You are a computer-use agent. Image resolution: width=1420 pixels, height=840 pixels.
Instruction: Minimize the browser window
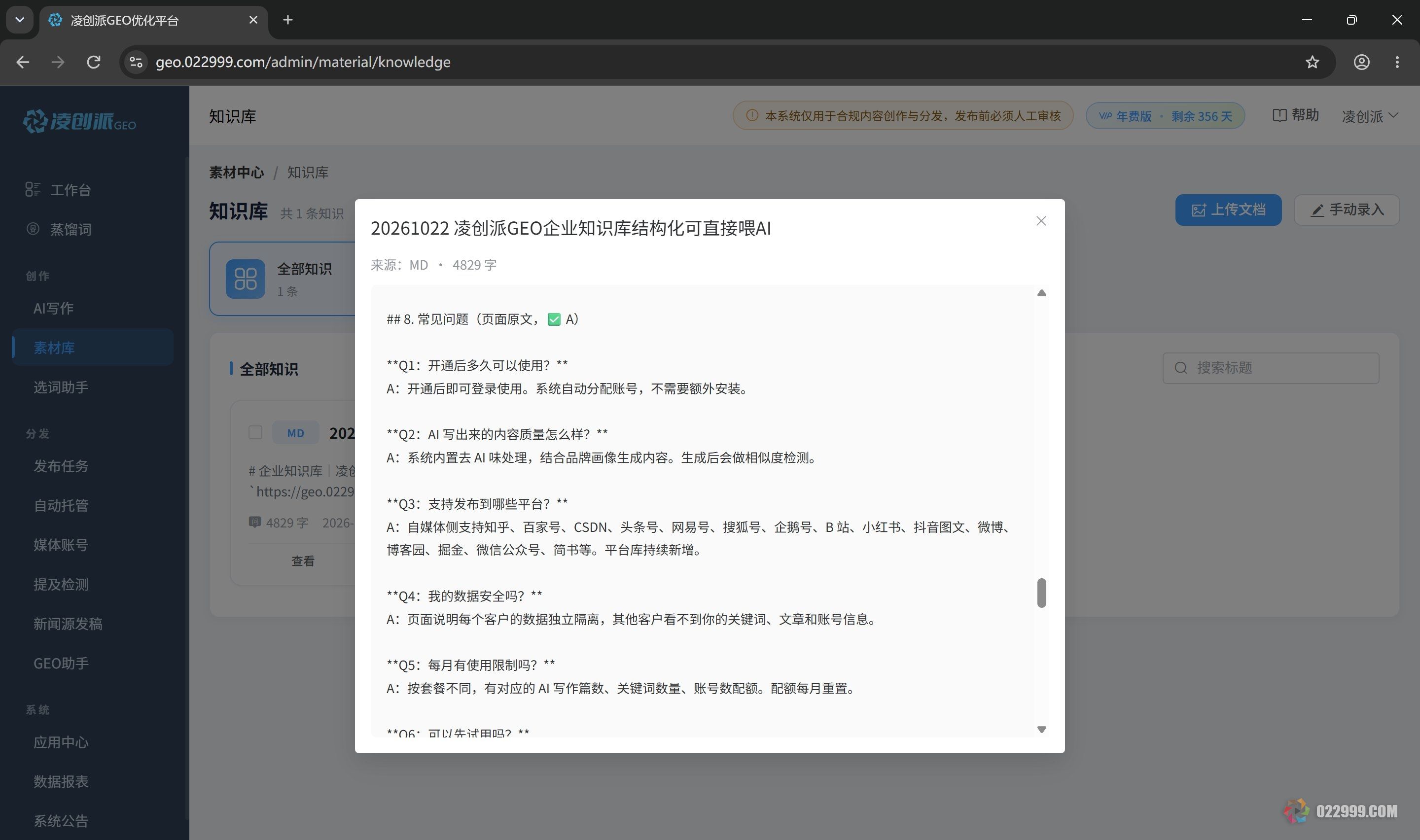(1307, 20)
